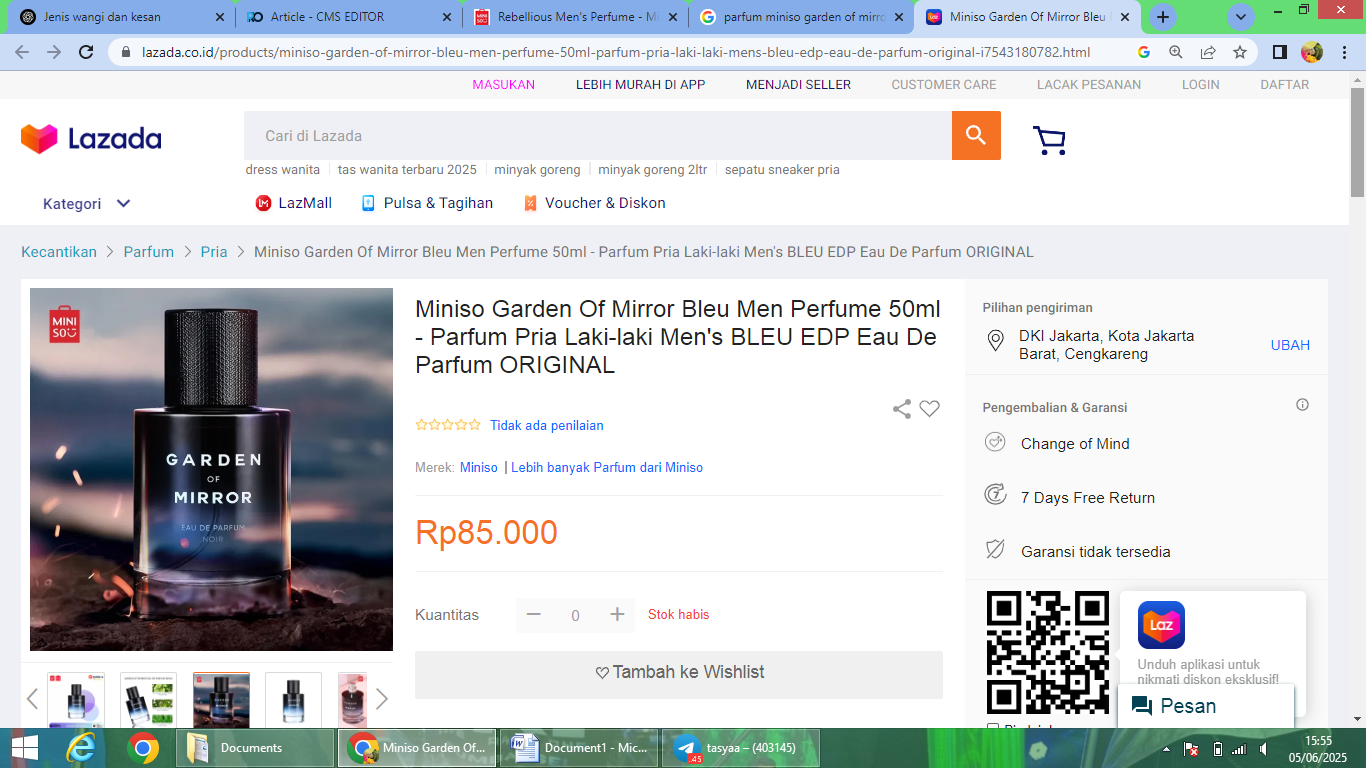
Task: Open a new browser tab
Action: point(1162,17)
